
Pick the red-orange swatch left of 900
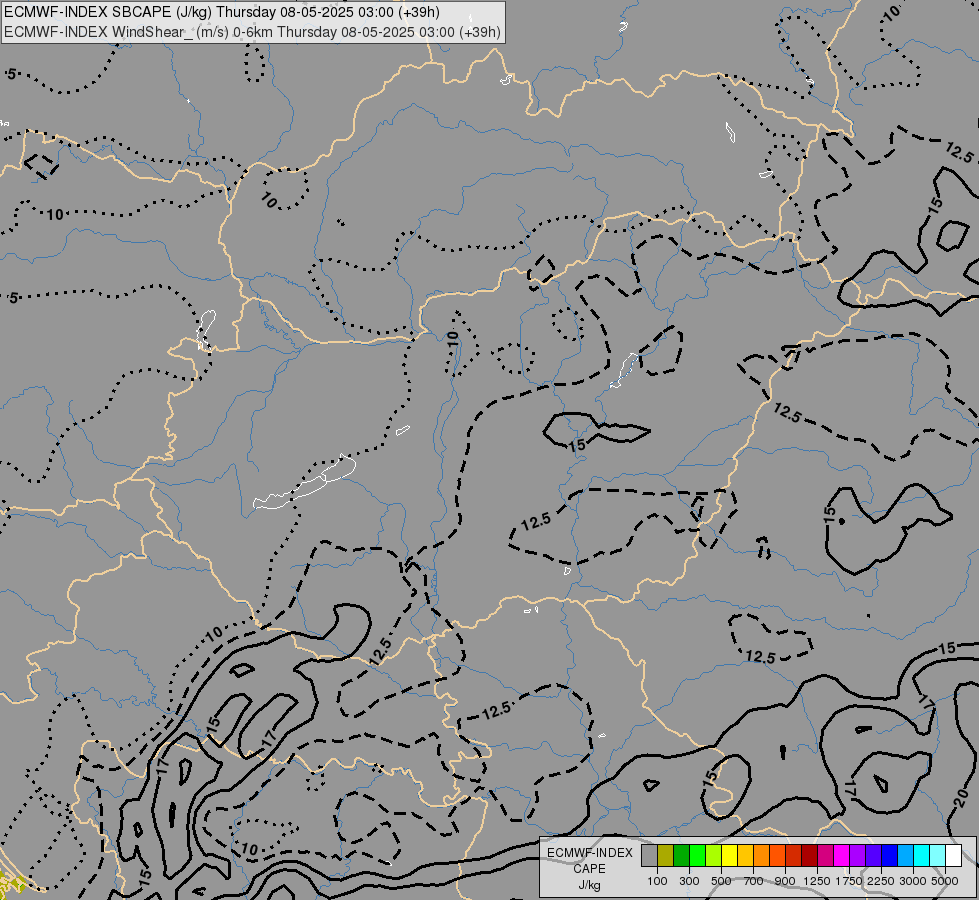[777, 855]
